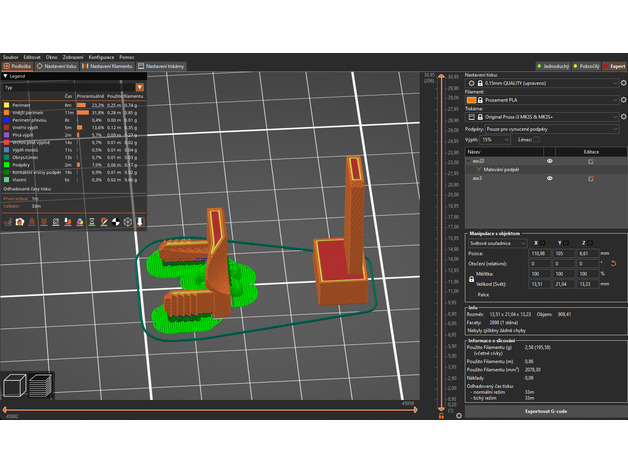Toggle visibility eye for object ass3

[x=549, y=178]
